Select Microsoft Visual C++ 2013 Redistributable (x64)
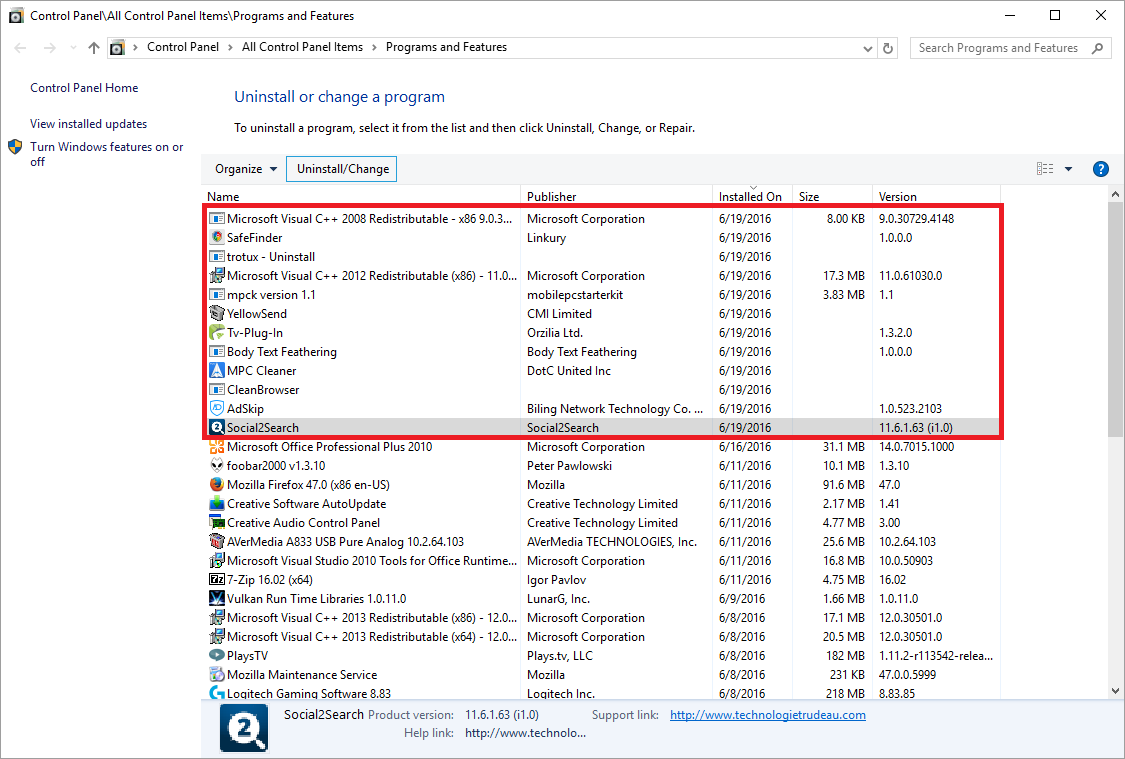This screenshot has width=1125, height=759. click(x=602, y=637)
